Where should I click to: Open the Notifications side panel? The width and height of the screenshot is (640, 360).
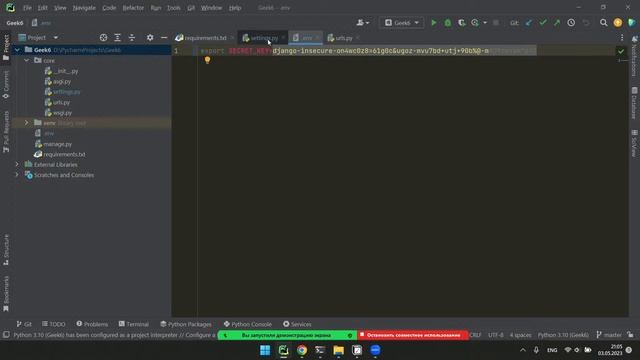(x=634, y=56)
